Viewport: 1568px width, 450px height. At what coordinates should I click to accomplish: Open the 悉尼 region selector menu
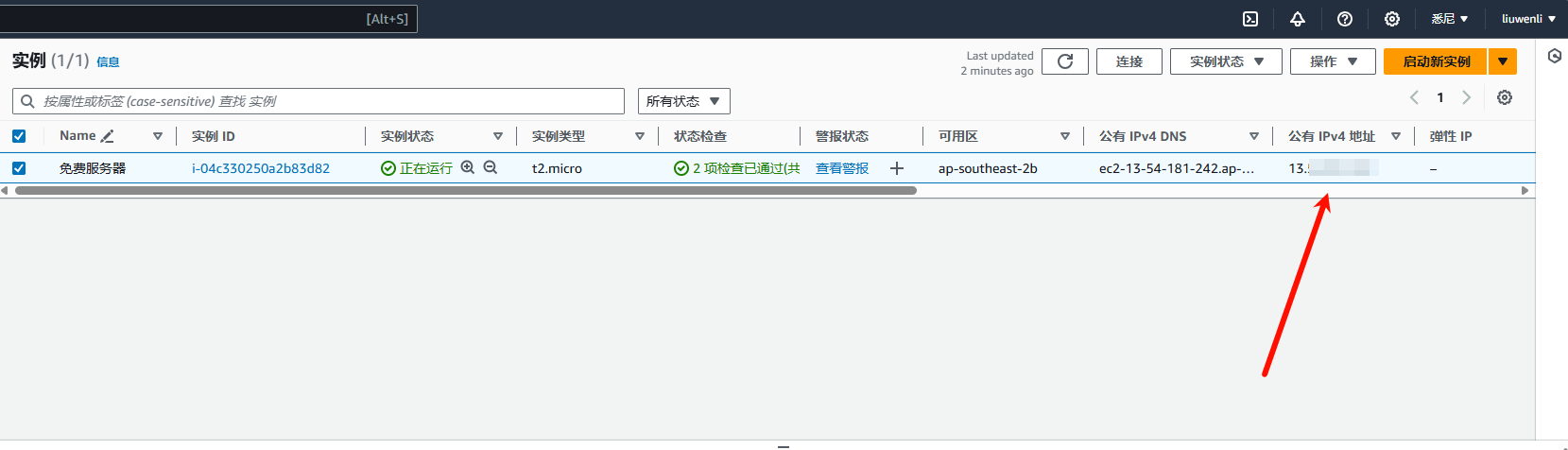click(x=1449, y=19)
